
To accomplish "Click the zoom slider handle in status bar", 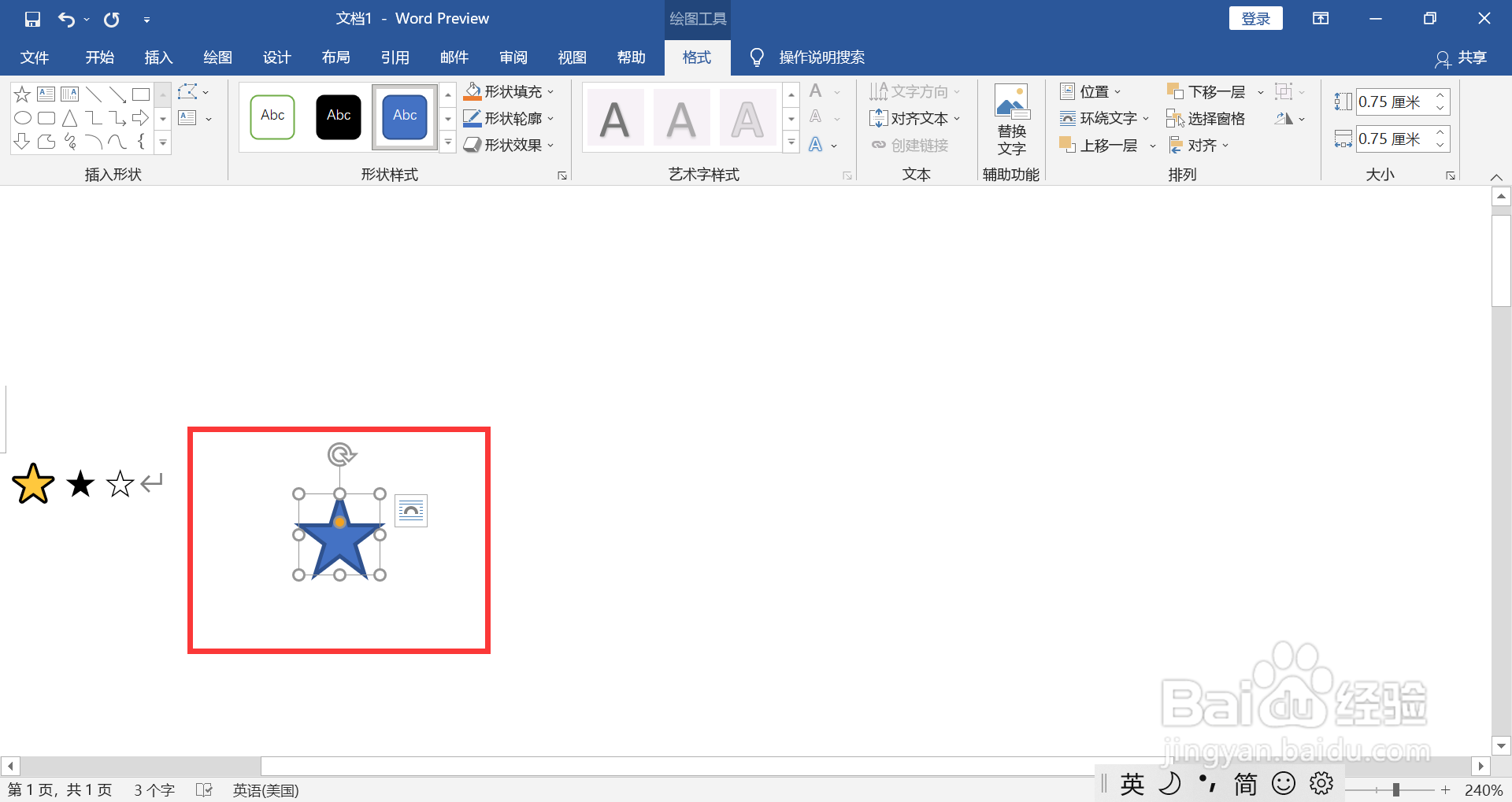I will pos(1395,789).
